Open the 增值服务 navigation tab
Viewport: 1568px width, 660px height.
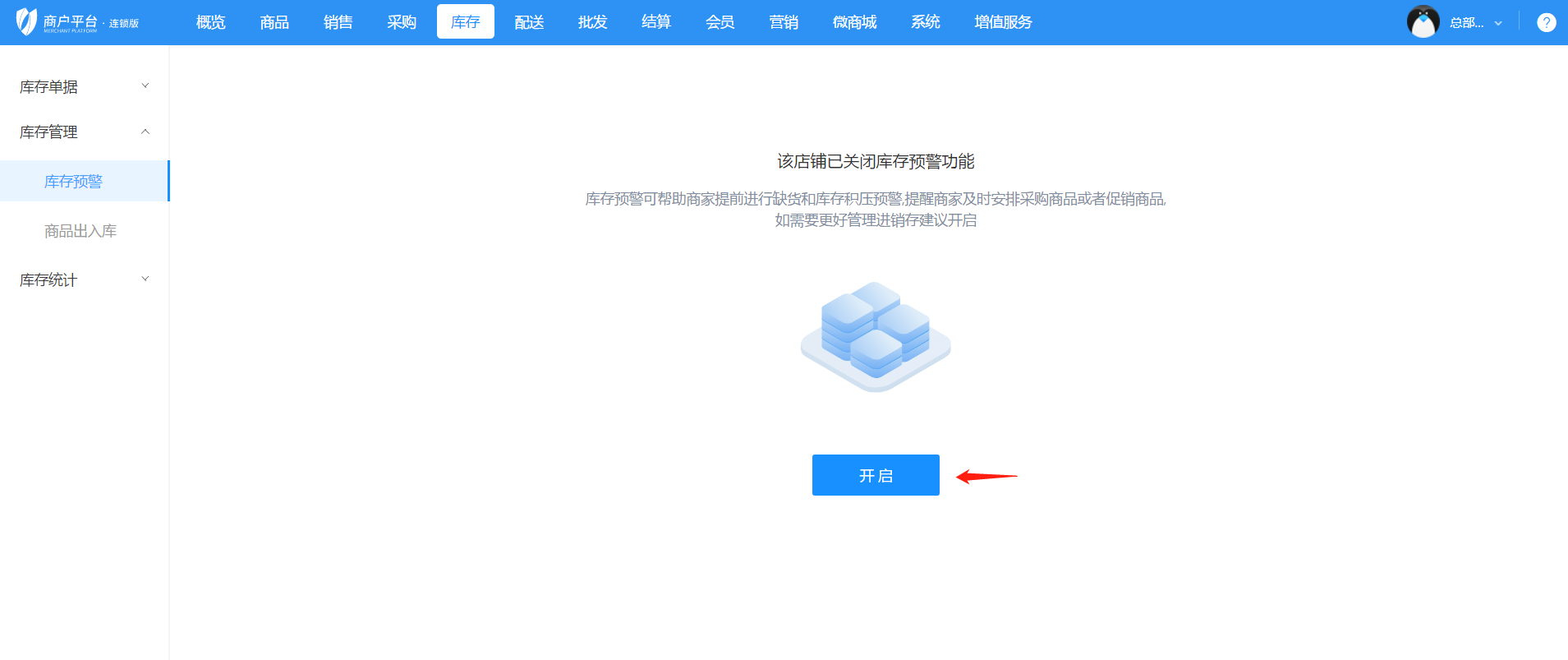click(x=1003, y=22)
